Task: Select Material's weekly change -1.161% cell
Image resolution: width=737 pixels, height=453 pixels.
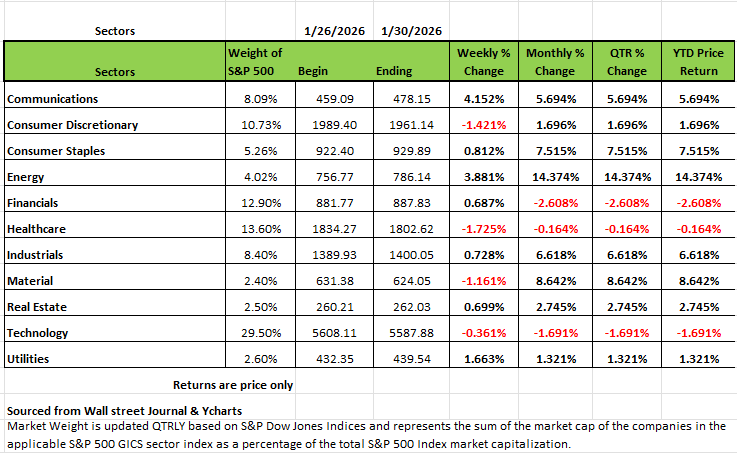Action: (483, 280)
